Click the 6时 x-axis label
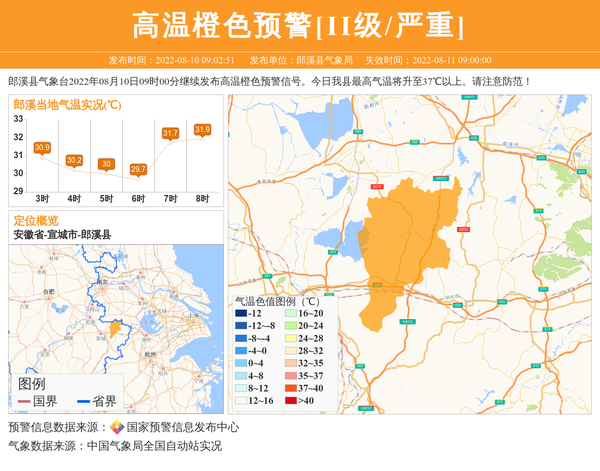Image resolution: width=600 pixels, height=471 pixels. (138, 199)
